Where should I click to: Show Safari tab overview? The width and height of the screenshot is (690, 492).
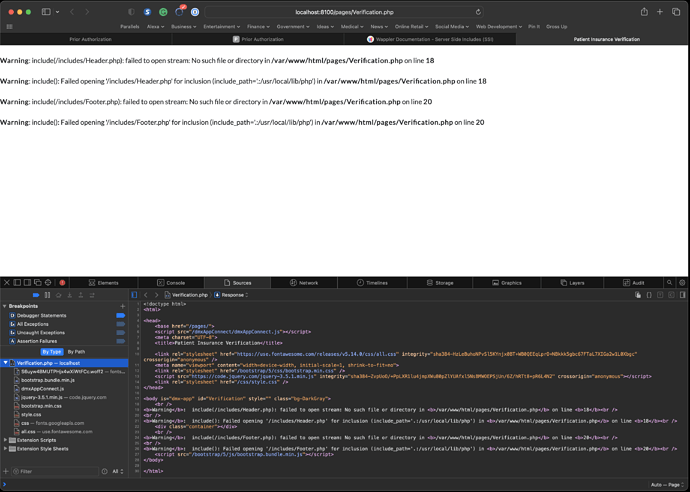click(676, 12)
